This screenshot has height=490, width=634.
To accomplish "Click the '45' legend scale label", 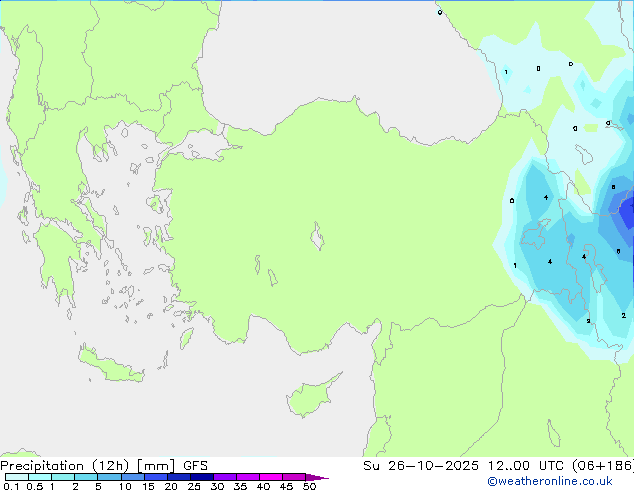I will pos(286,486).
